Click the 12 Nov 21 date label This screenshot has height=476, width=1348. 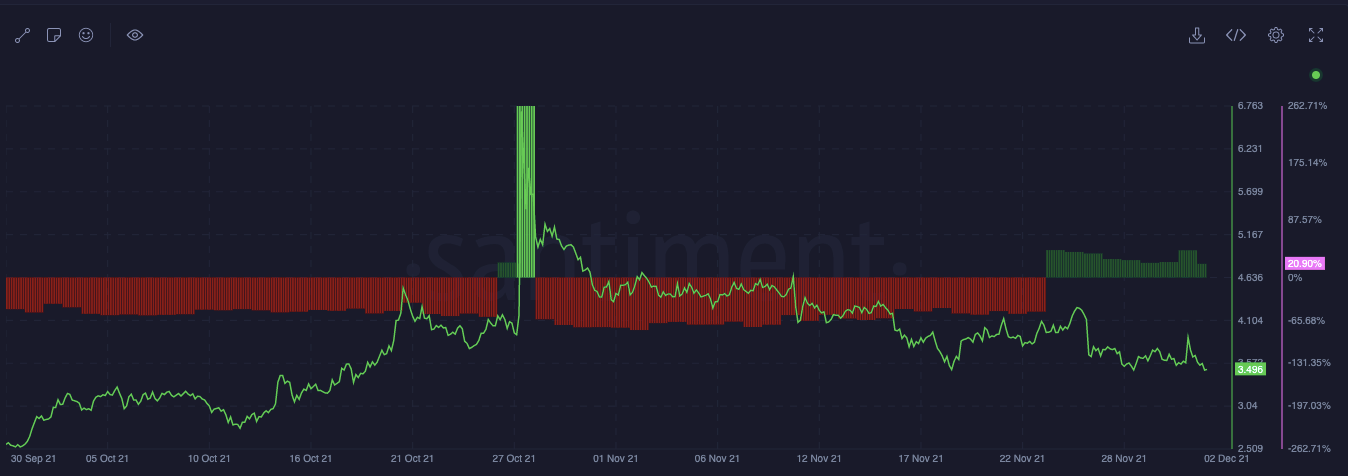[x=818, y=459]
